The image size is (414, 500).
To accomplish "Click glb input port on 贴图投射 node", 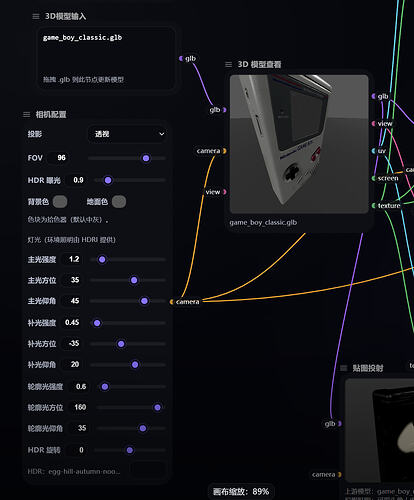I will click(x=340, y=424).
